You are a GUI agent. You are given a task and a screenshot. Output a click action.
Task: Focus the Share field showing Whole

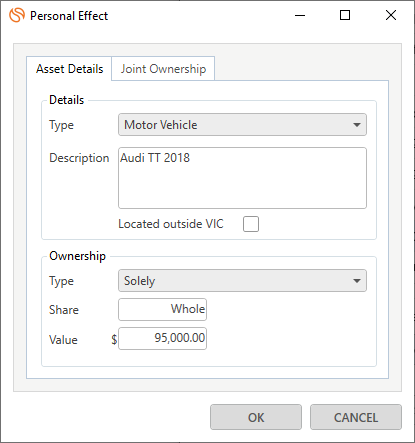[162, 309]
